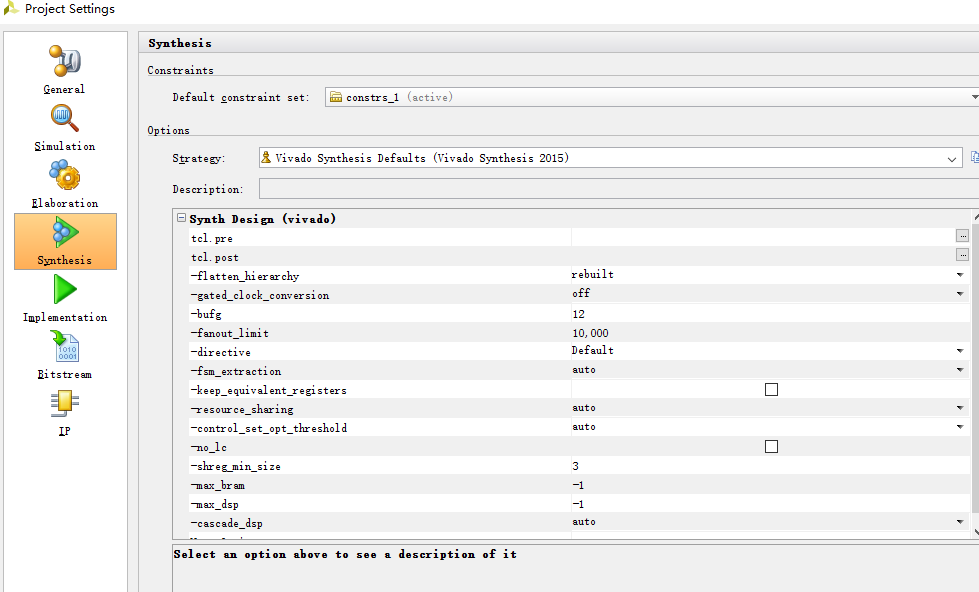The height and width of the screenshot is (592, 979).
Task: Browse for a tcl.post script file
Action: coord(962,256)
